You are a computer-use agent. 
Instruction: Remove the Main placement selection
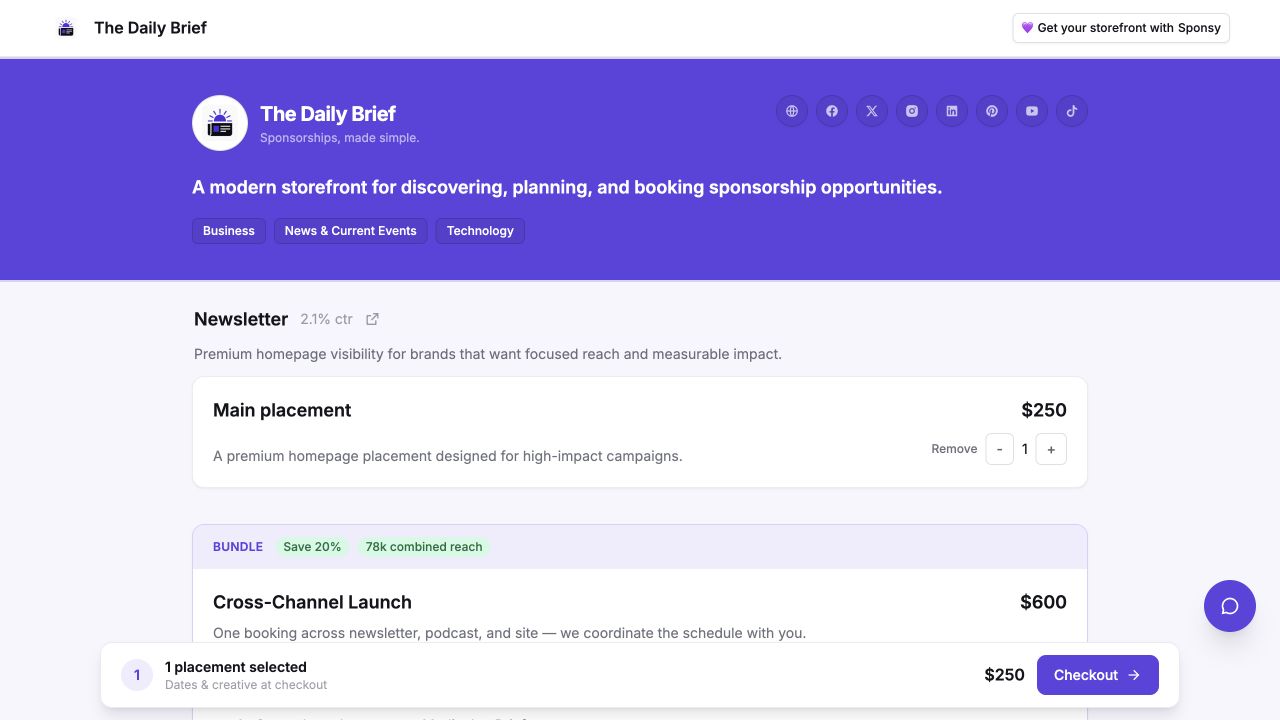point(954,449)
